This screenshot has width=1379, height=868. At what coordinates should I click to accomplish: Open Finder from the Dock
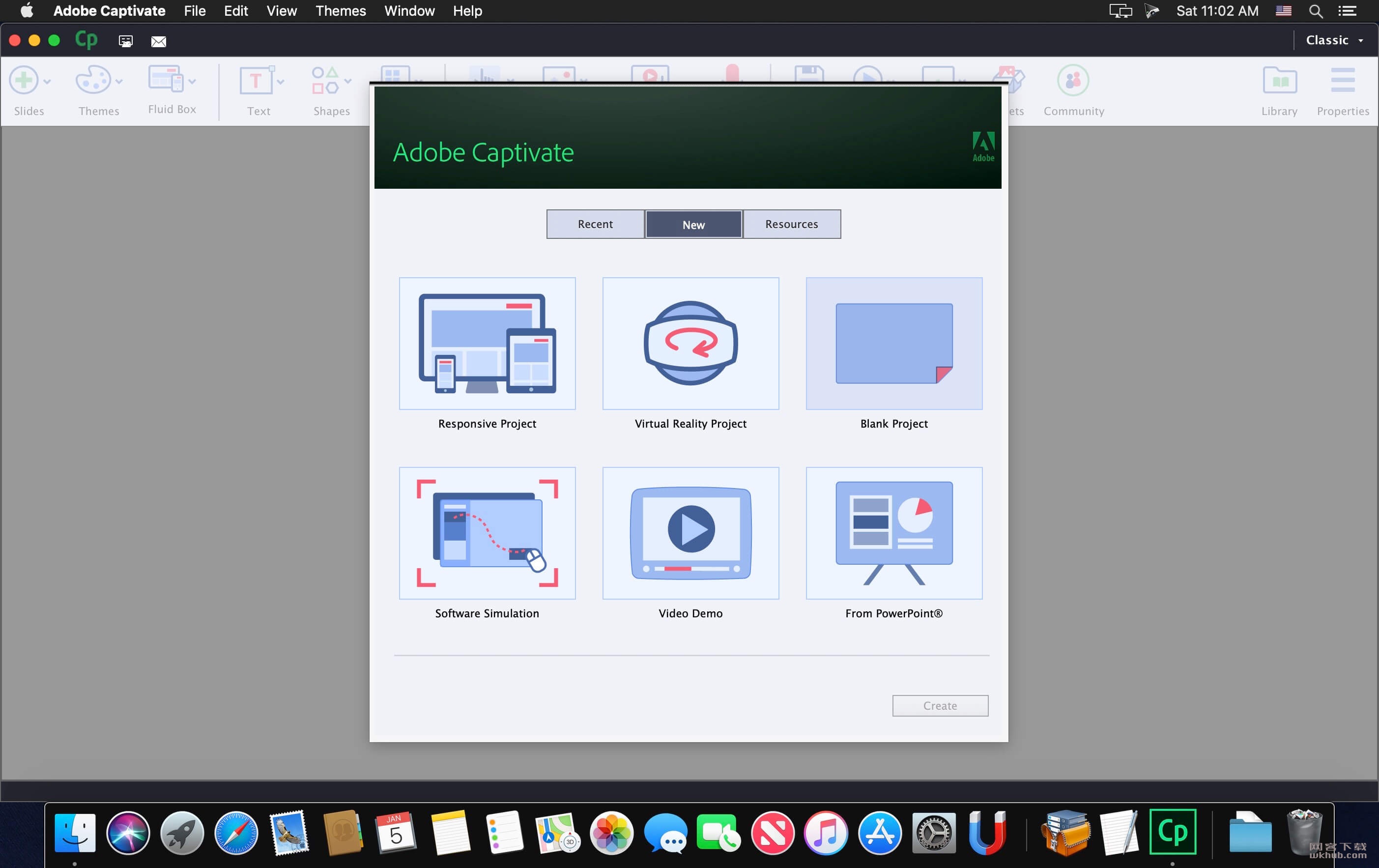[75, 833]
